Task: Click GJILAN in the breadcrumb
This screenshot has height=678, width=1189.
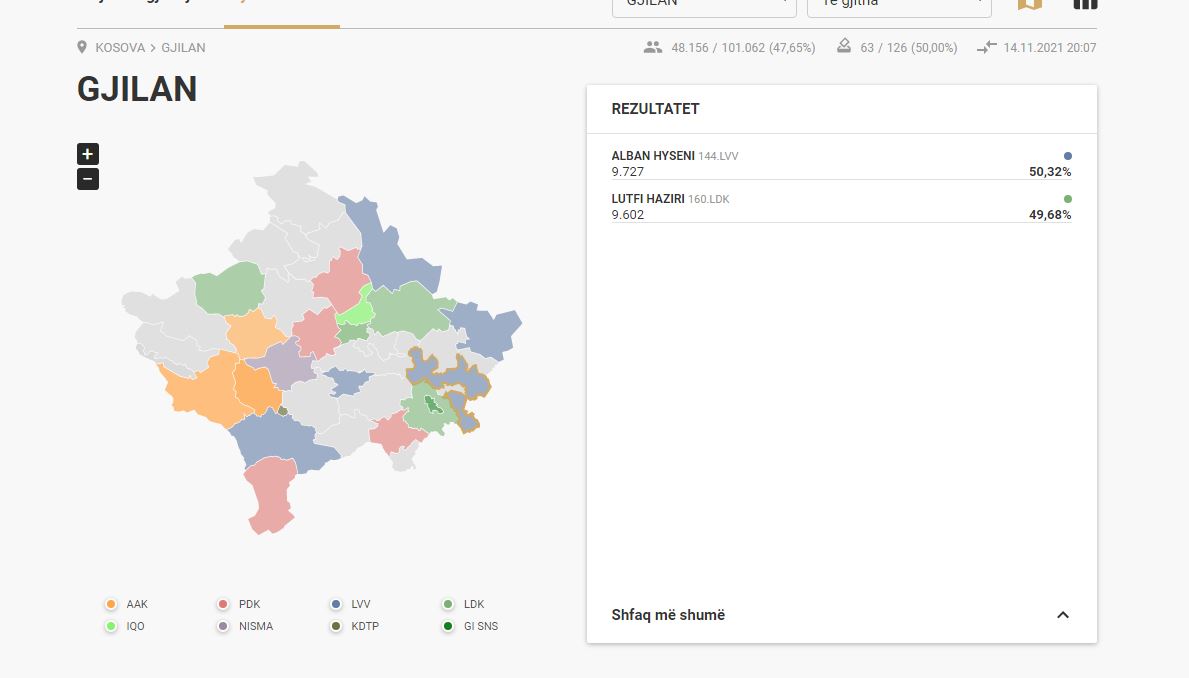Action: [x=183, y=48]
